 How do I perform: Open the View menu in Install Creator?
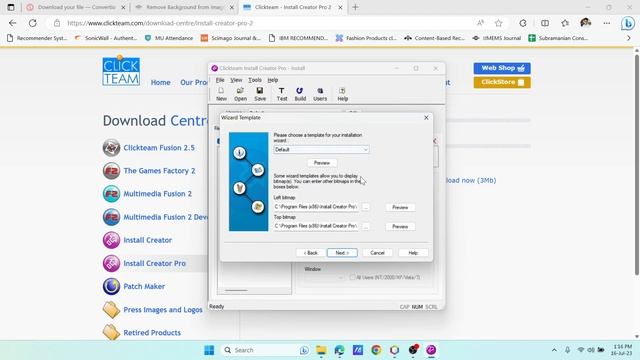236,80
